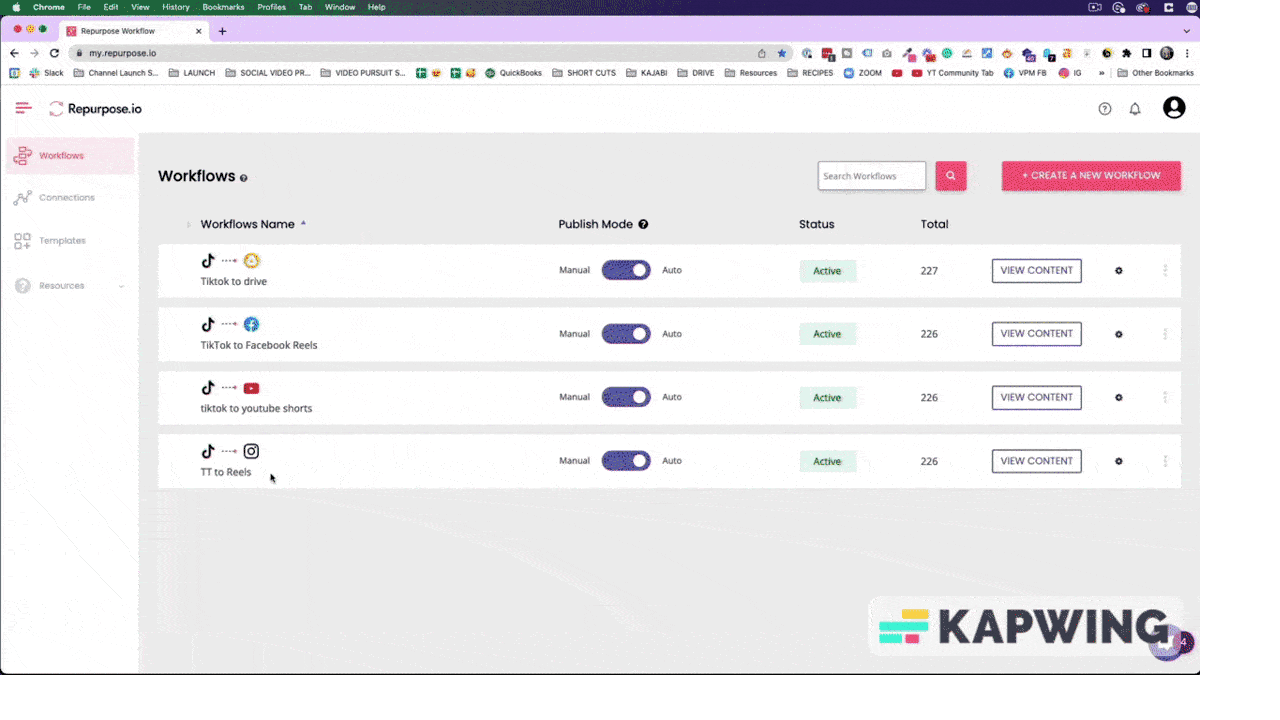Screen dimensions: 1280x720
Task: Click the TikTok icon in Tiktok to drive row
Action: [x=208, y=261]
